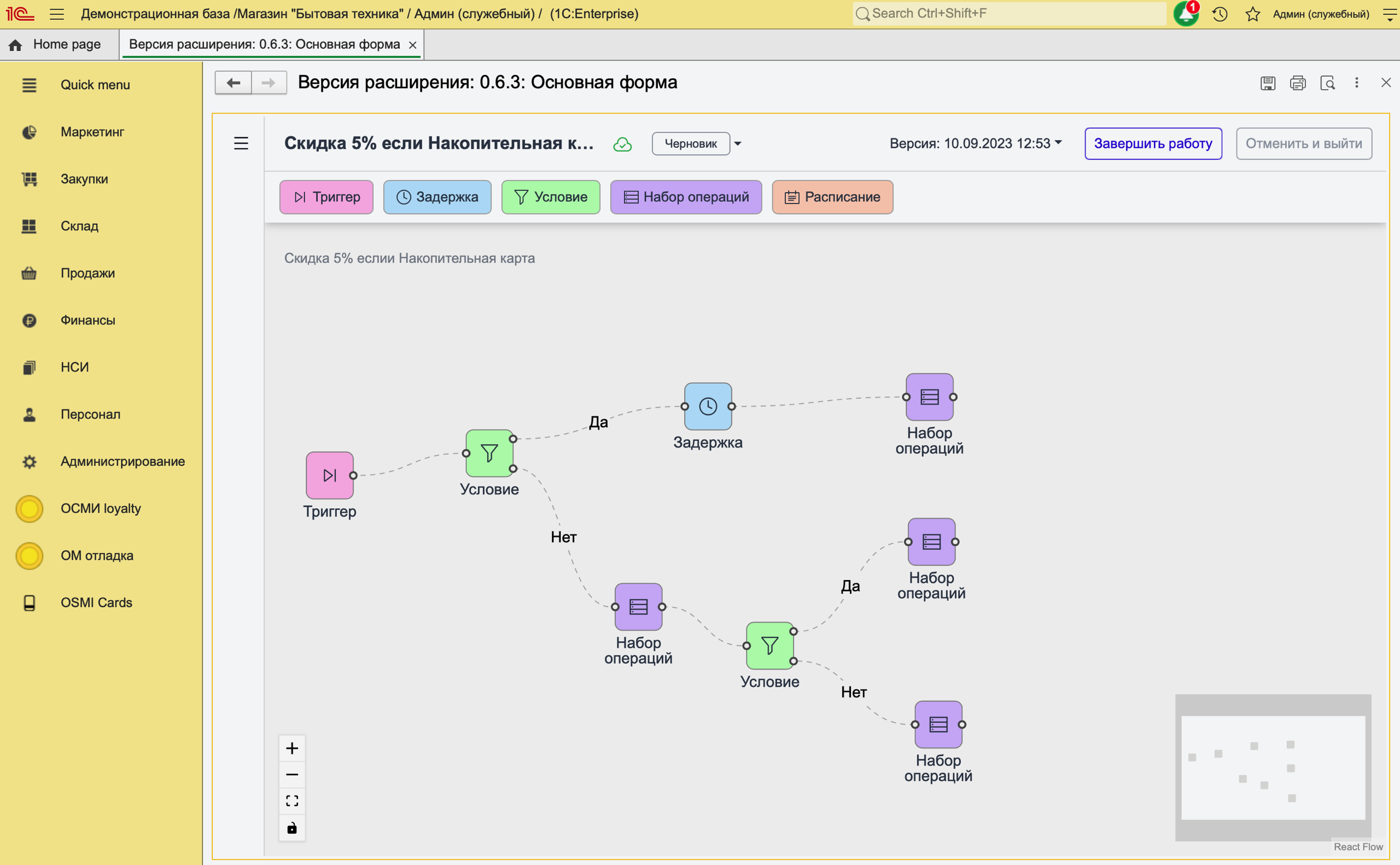Click the star favorites icon

click(x=1252, y=14)
